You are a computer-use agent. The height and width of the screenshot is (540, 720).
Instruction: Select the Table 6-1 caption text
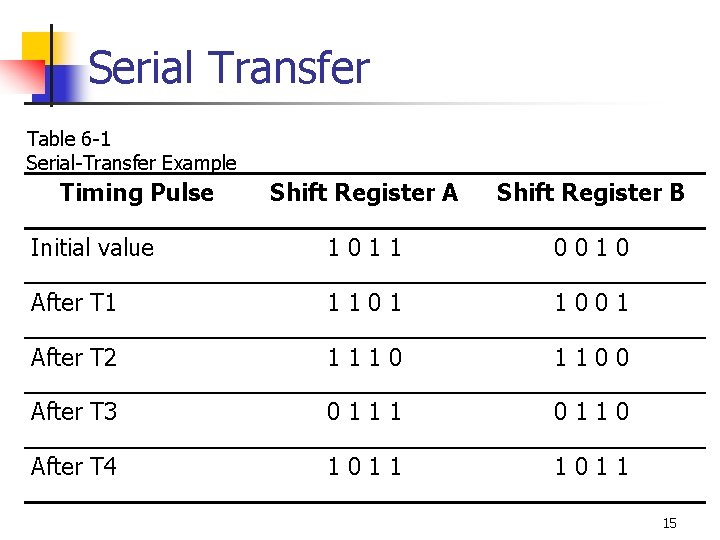68,139
